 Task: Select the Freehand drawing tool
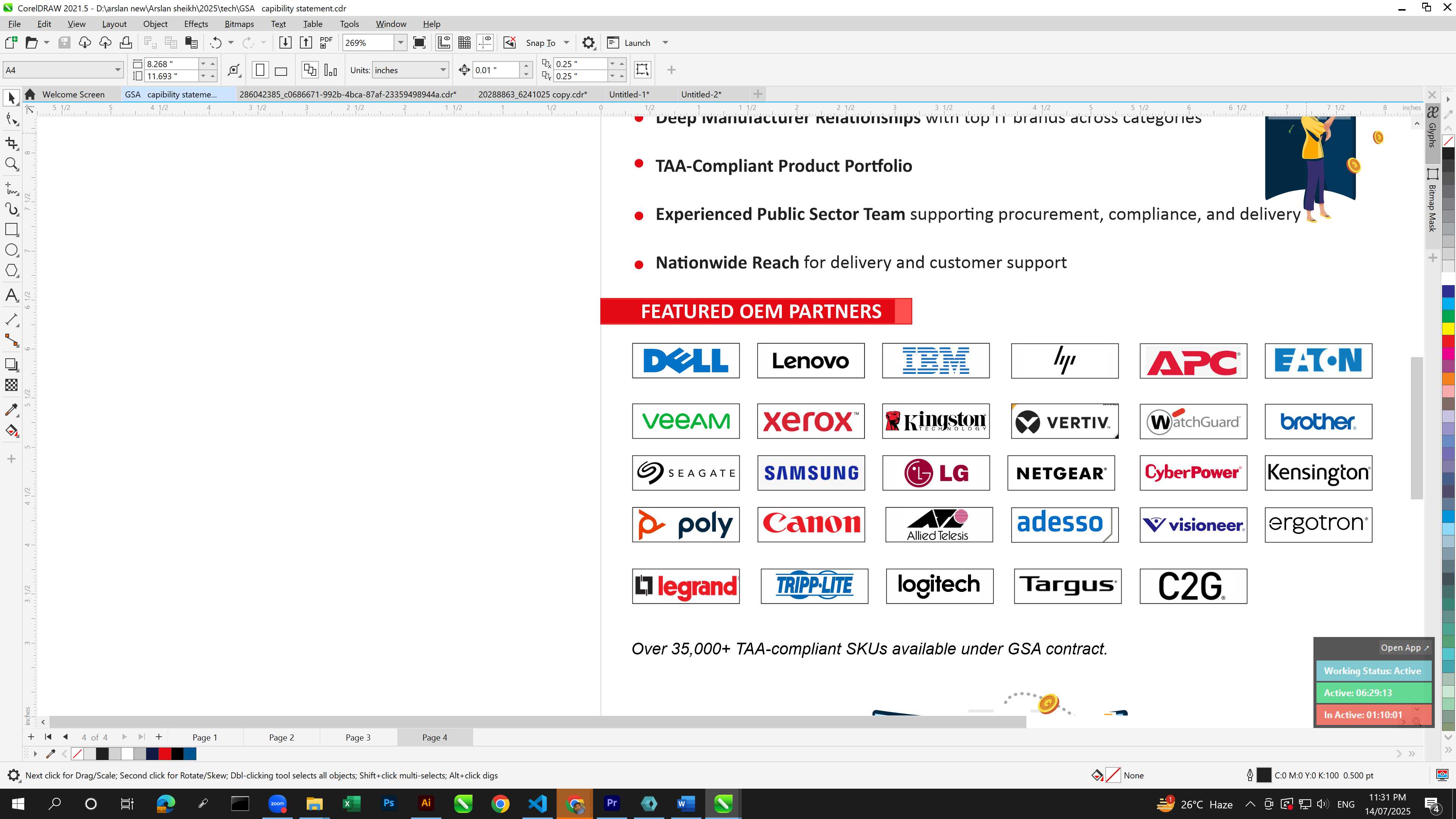pyautogui.click(x=11, y=188)
